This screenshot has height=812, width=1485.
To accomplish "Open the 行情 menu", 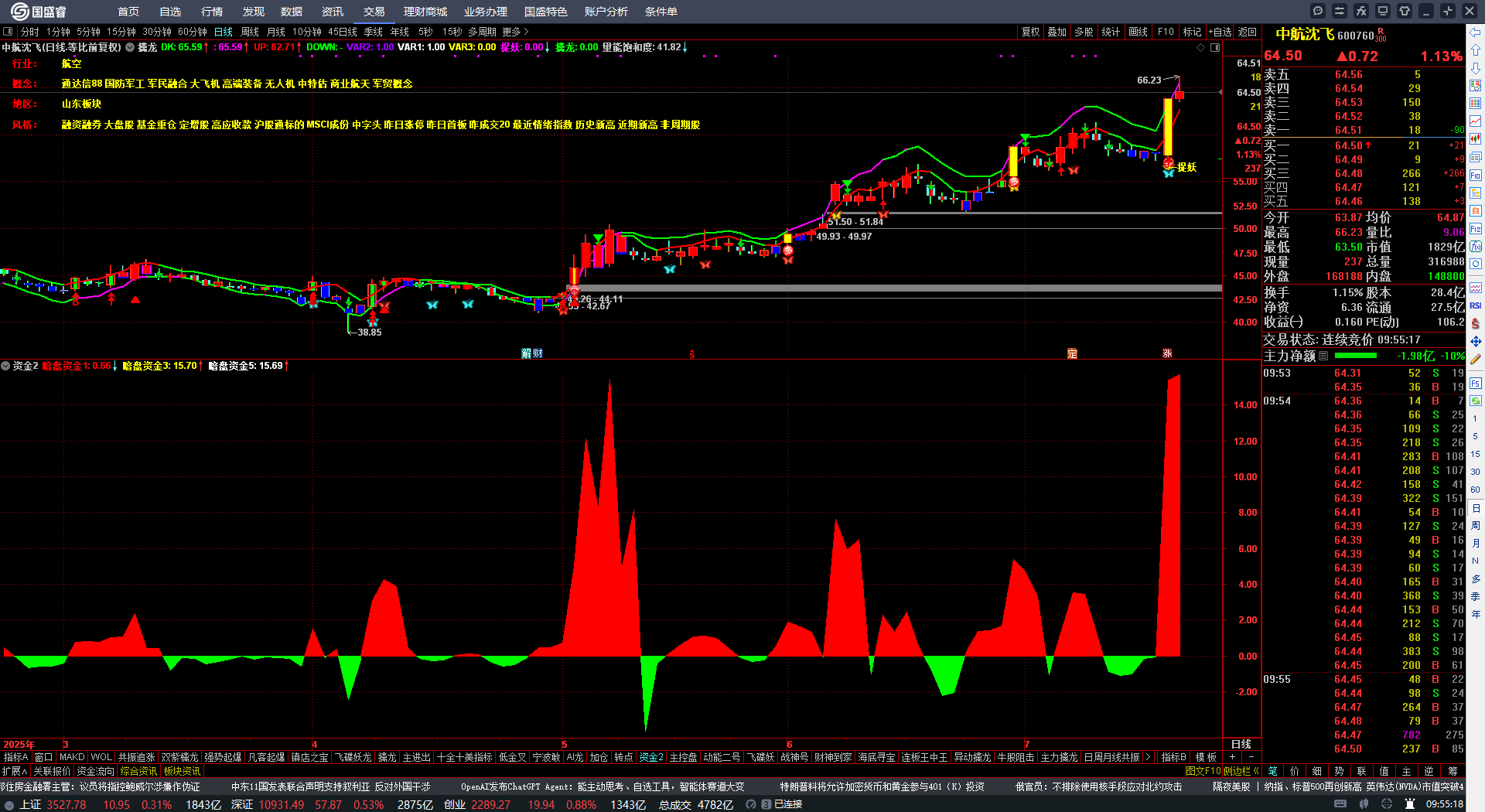I will 212,12.
